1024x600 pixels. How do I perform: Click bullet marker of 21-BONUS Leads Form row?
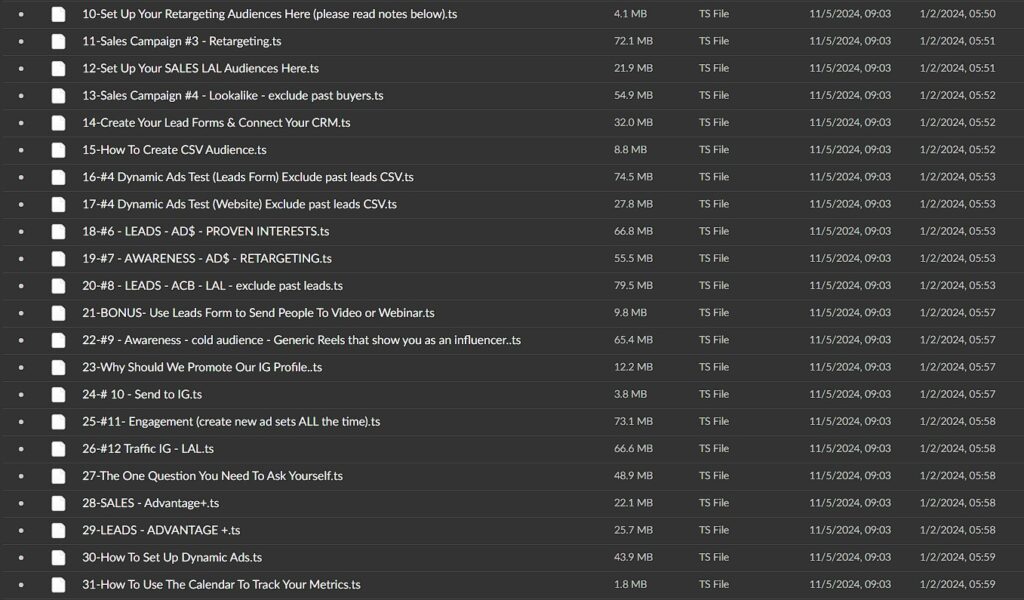coord(22,313)
